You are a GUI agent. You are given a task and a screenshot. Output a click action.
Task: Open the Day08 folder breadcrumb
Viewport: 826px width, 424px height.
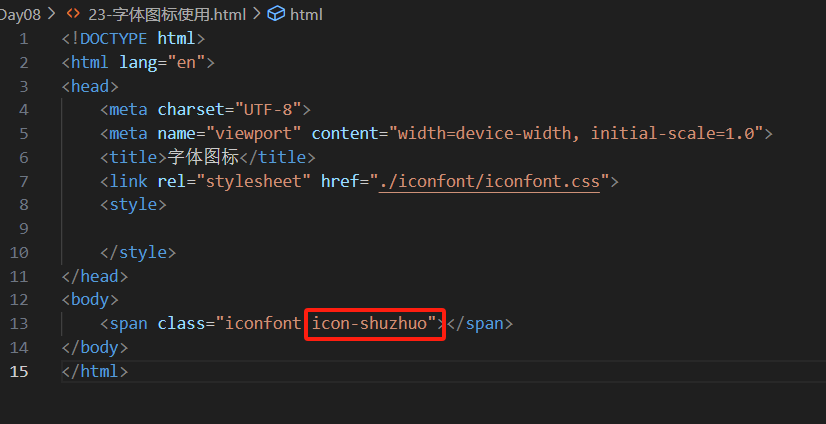coord(20,15)
